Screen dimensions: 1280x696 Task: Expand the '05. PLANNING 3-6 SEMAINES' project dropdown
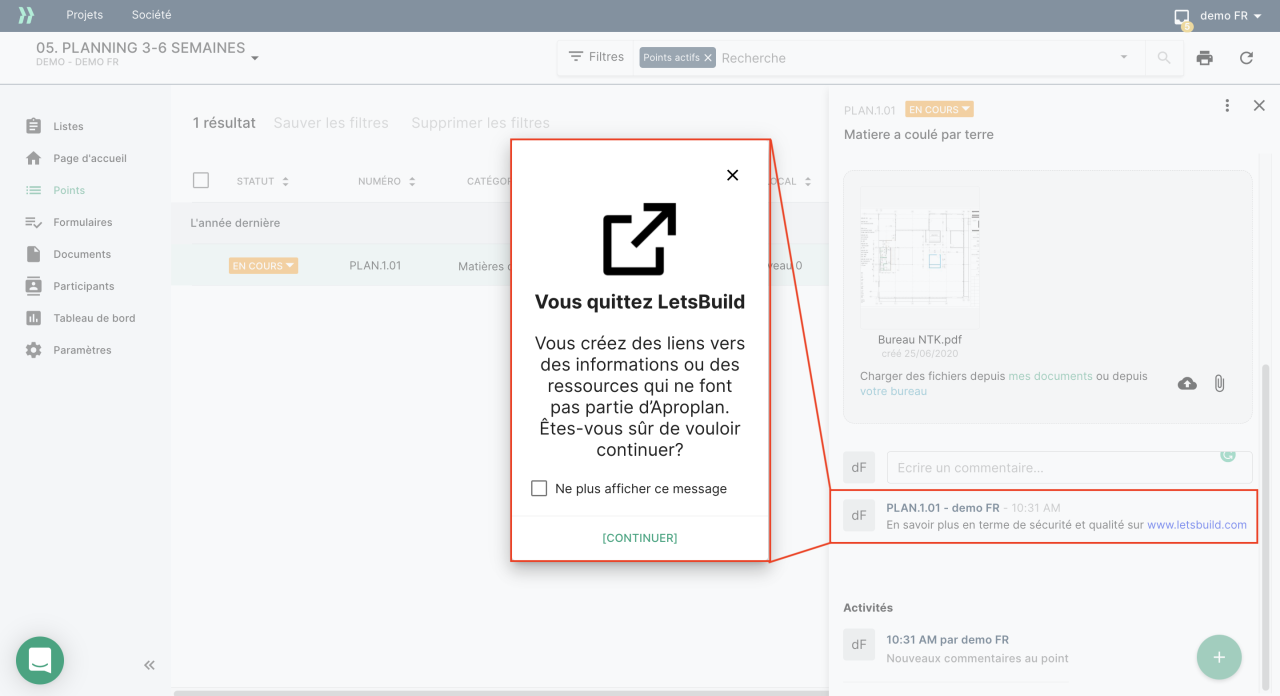pos(254,58)
